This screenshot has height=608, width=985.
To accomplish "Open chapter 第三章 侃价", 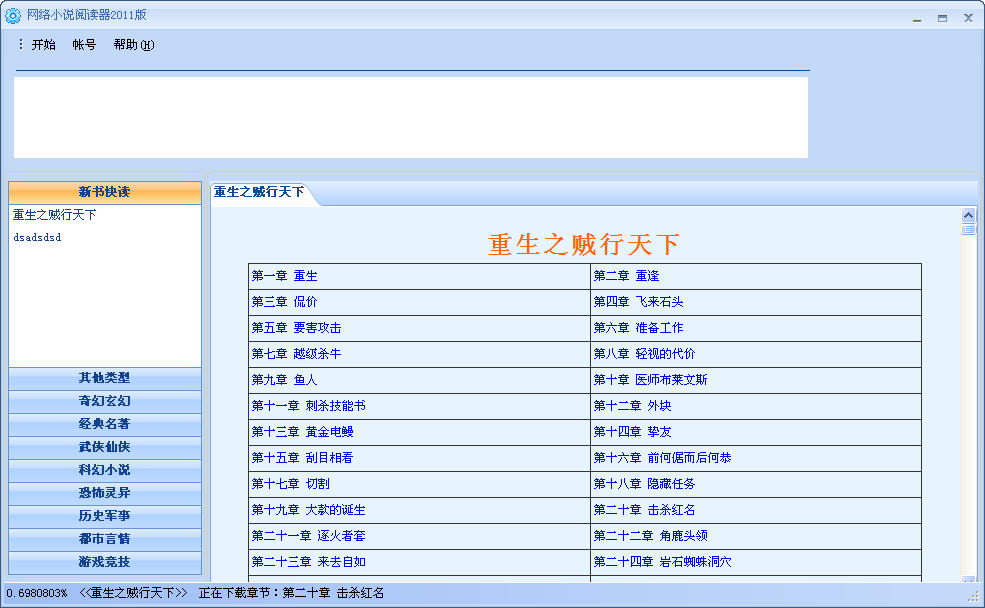I will (285, 302).
